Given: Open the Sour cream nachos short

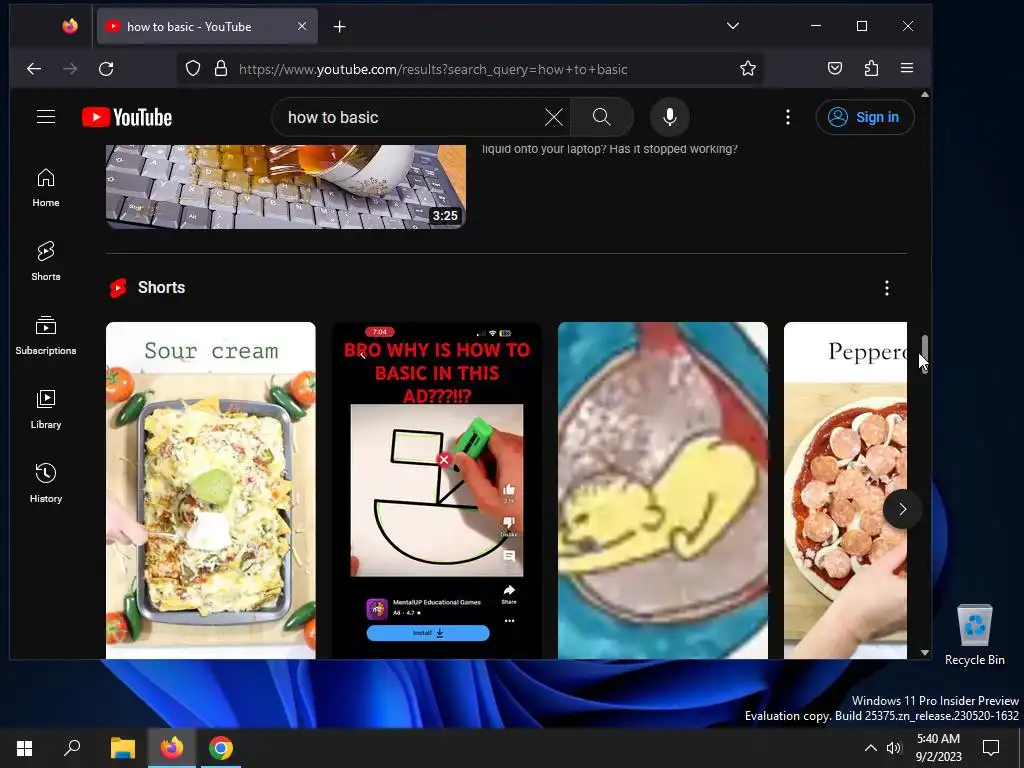Looking at the screenshot, I should pyautogui.click(x=210, y=490).
